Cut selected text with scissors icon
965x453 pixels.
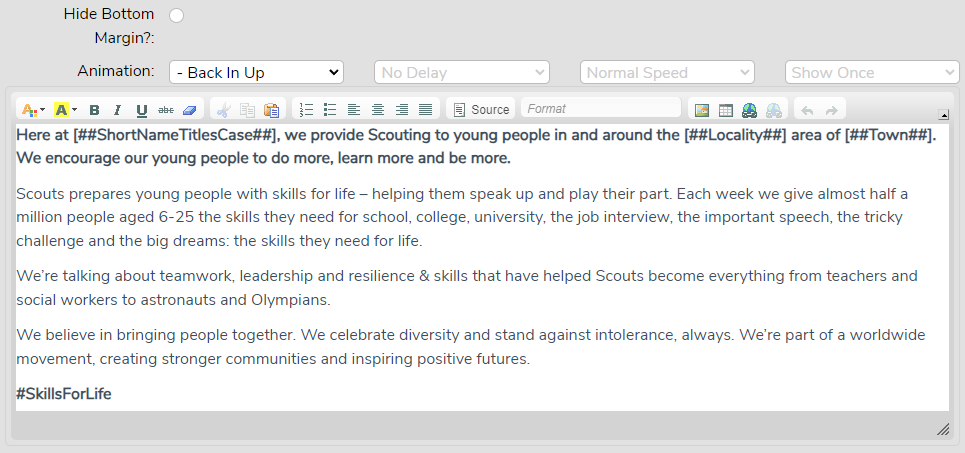click(x=223, y=110)
